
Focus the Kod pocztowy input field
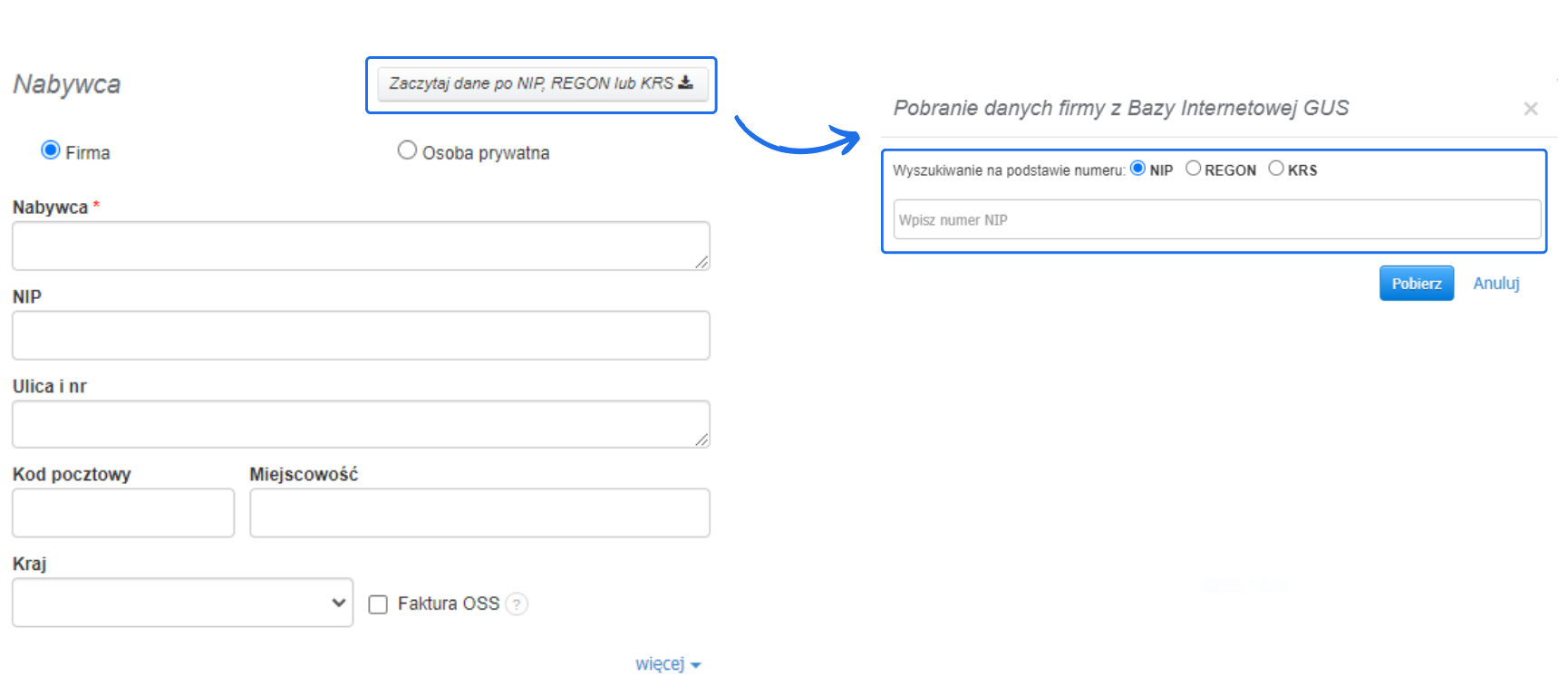[x=123, y=513]
